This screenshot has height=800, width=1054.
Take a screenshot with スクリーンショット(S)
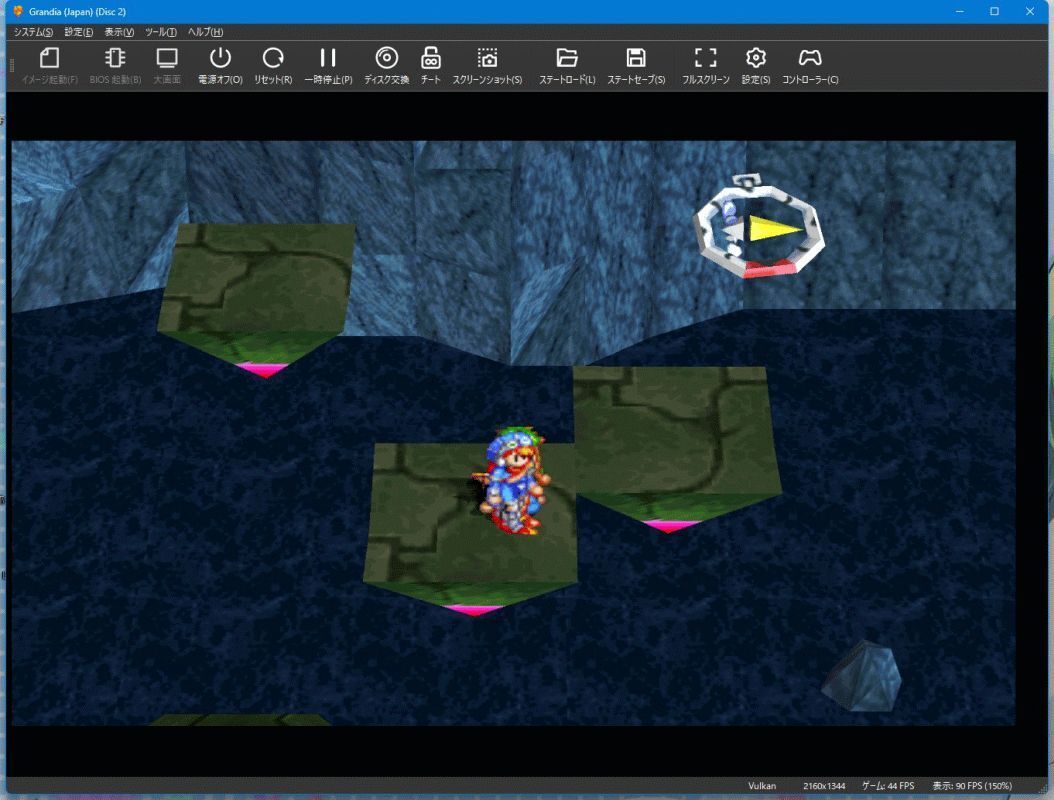(487, 66)
